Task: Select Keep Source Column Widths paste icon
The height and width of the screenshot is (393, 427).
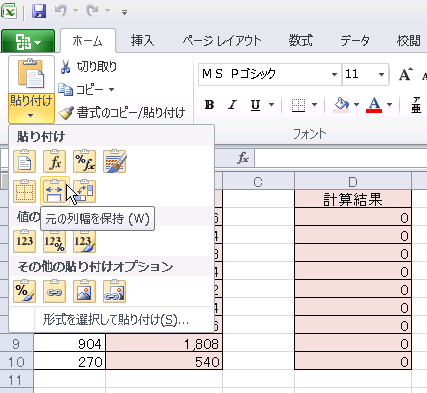Action: pos(54,191)
